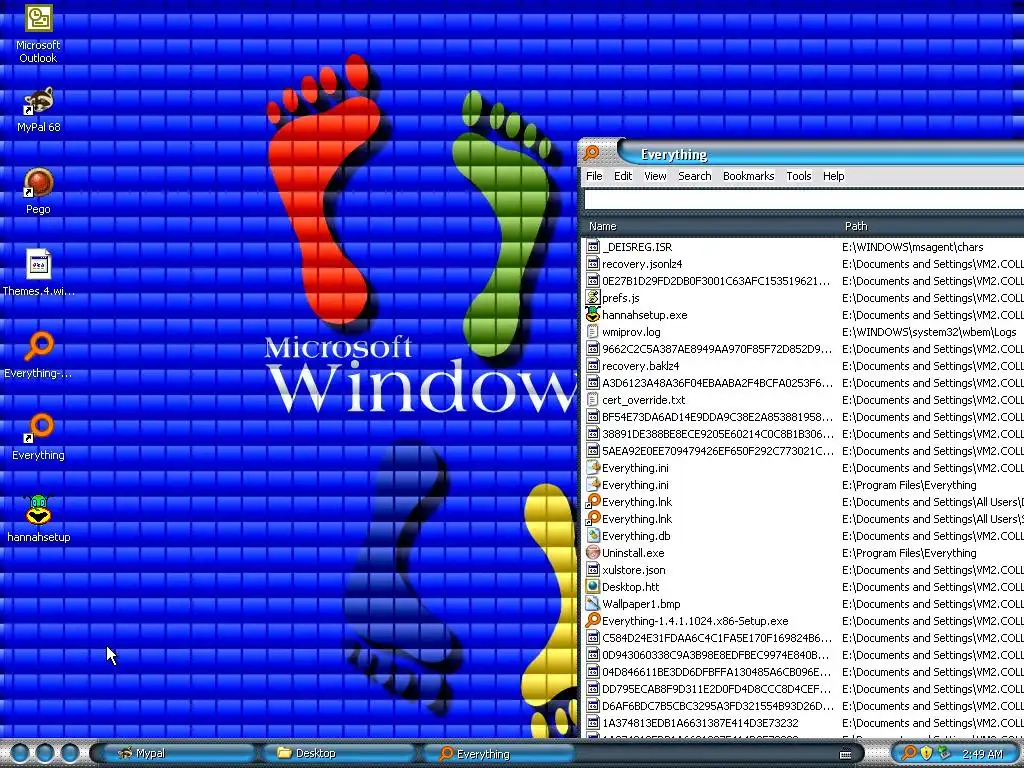Screen dimensions: 1024x768
Task: Click the third round taskbar orb button
Action: point(69,753)
